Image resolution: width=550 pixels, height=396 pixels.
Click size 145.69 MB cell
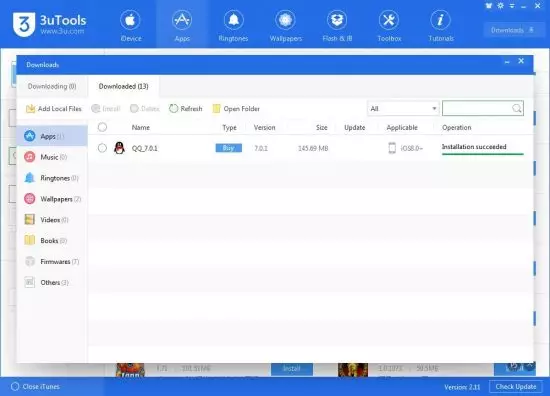point(313,148)
